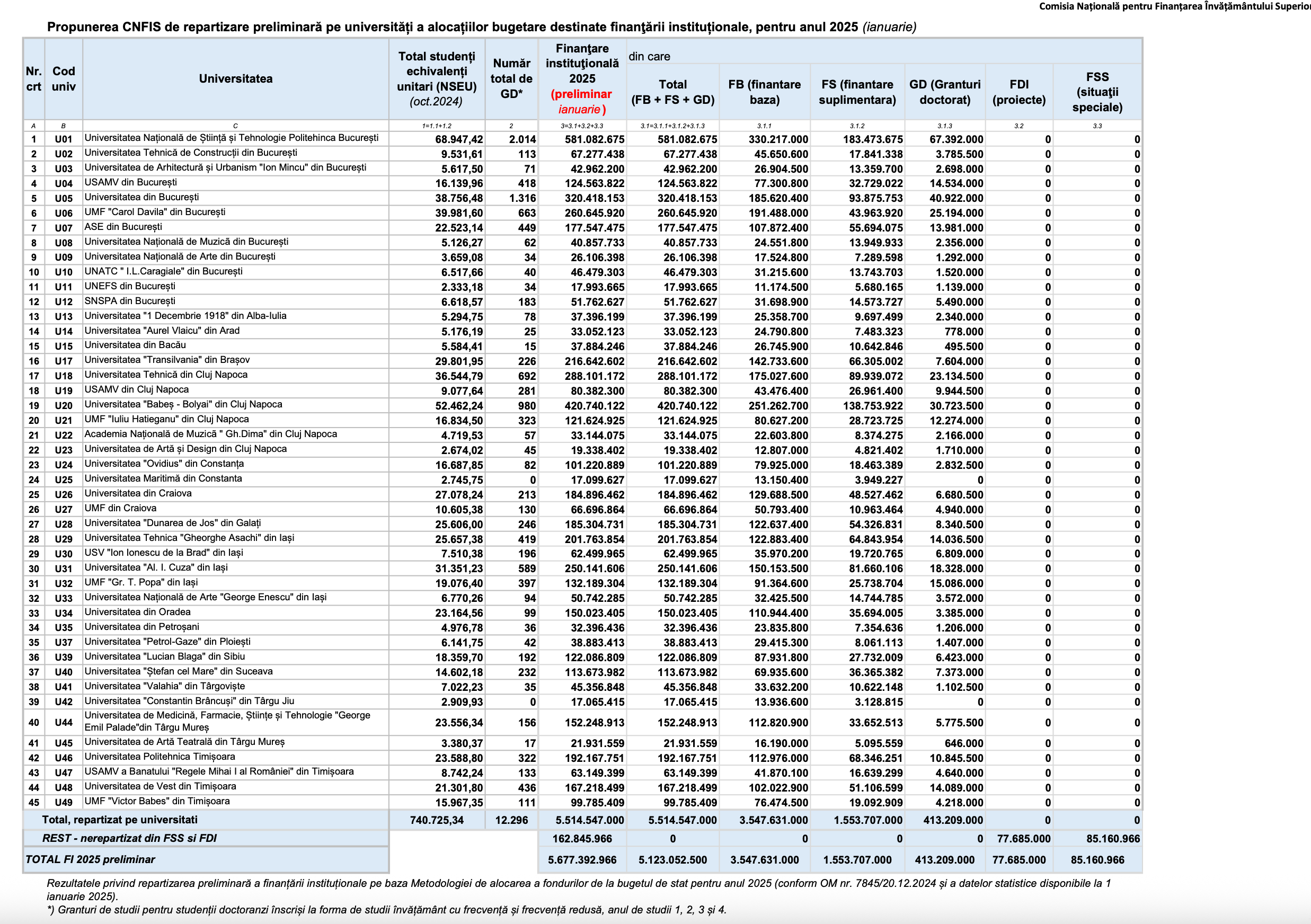
Task: Click the Cod univ header cell
Action: click(x=64, y=79)
